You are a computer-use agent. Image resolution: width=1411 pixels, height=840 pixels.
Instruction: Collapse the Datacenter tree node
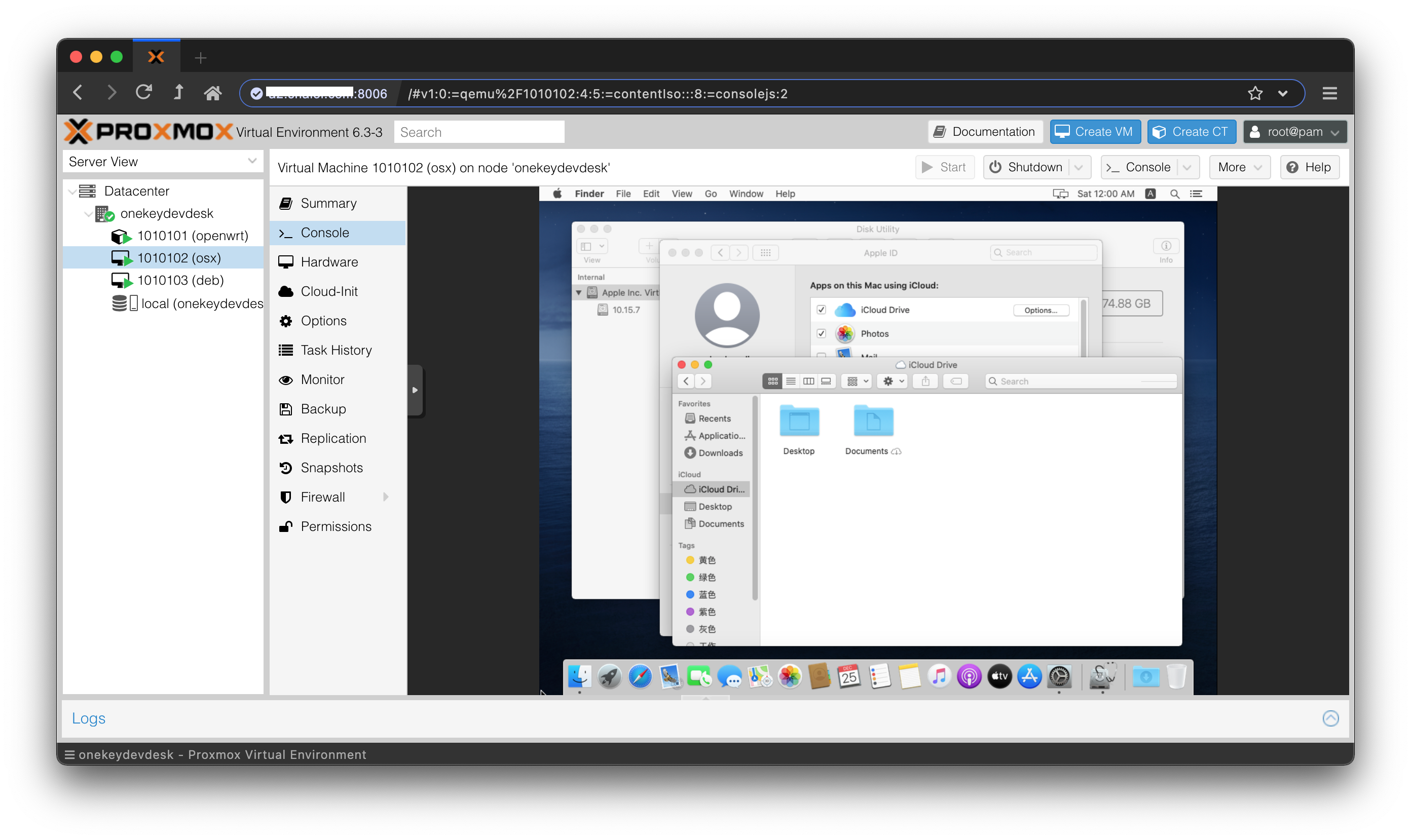pos(72,192)
